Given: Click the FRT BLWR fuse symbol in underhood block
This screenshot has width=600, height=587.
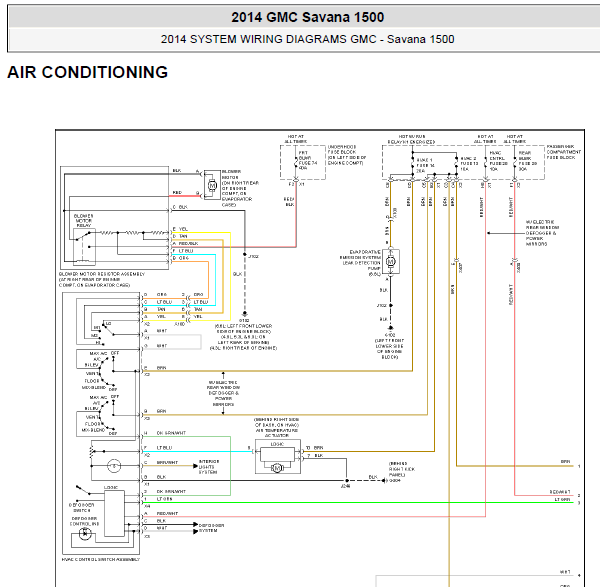Looking at the screenshot, I should point(295,163).
